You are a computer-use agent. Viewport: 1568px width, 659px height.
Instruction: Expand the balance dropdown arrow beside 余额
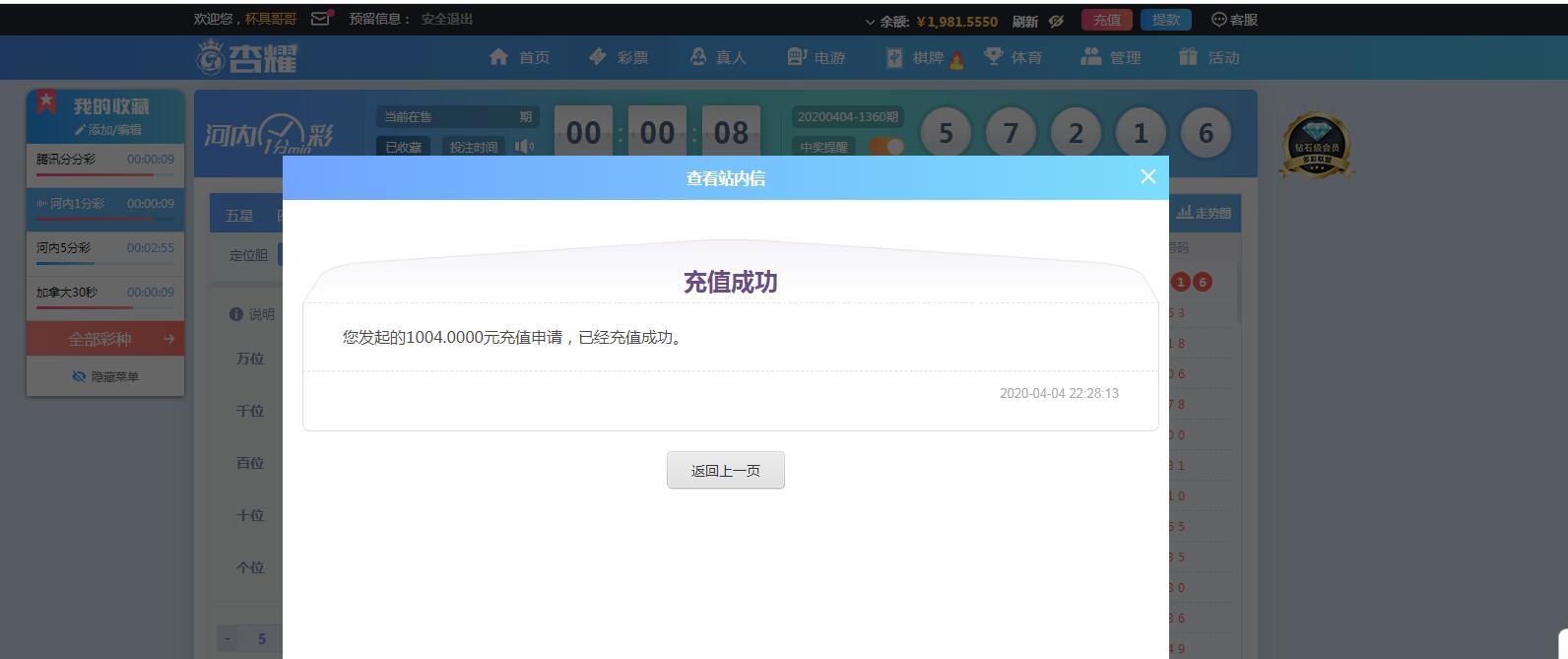[870, 22]
